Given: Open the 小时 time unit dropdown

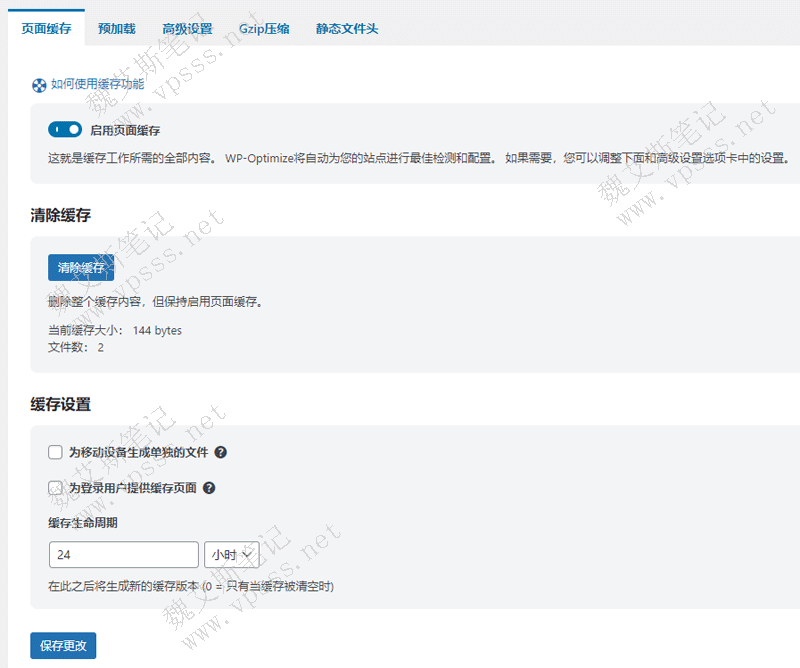Looking at the screenshot, I should coord(231,555).
